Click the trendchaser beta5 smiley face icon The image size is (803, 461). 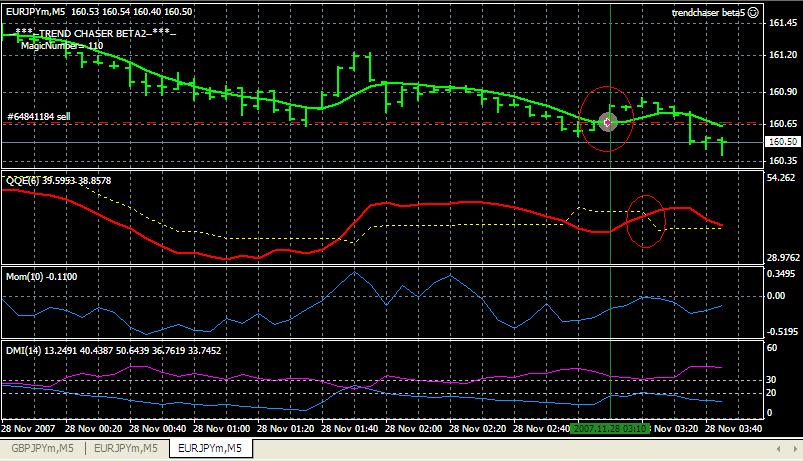click(753, 13)
